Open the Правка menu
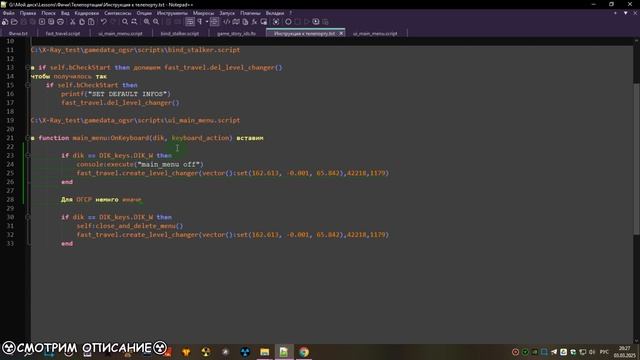Screen dimensions: 640x360 pos(28,13)
